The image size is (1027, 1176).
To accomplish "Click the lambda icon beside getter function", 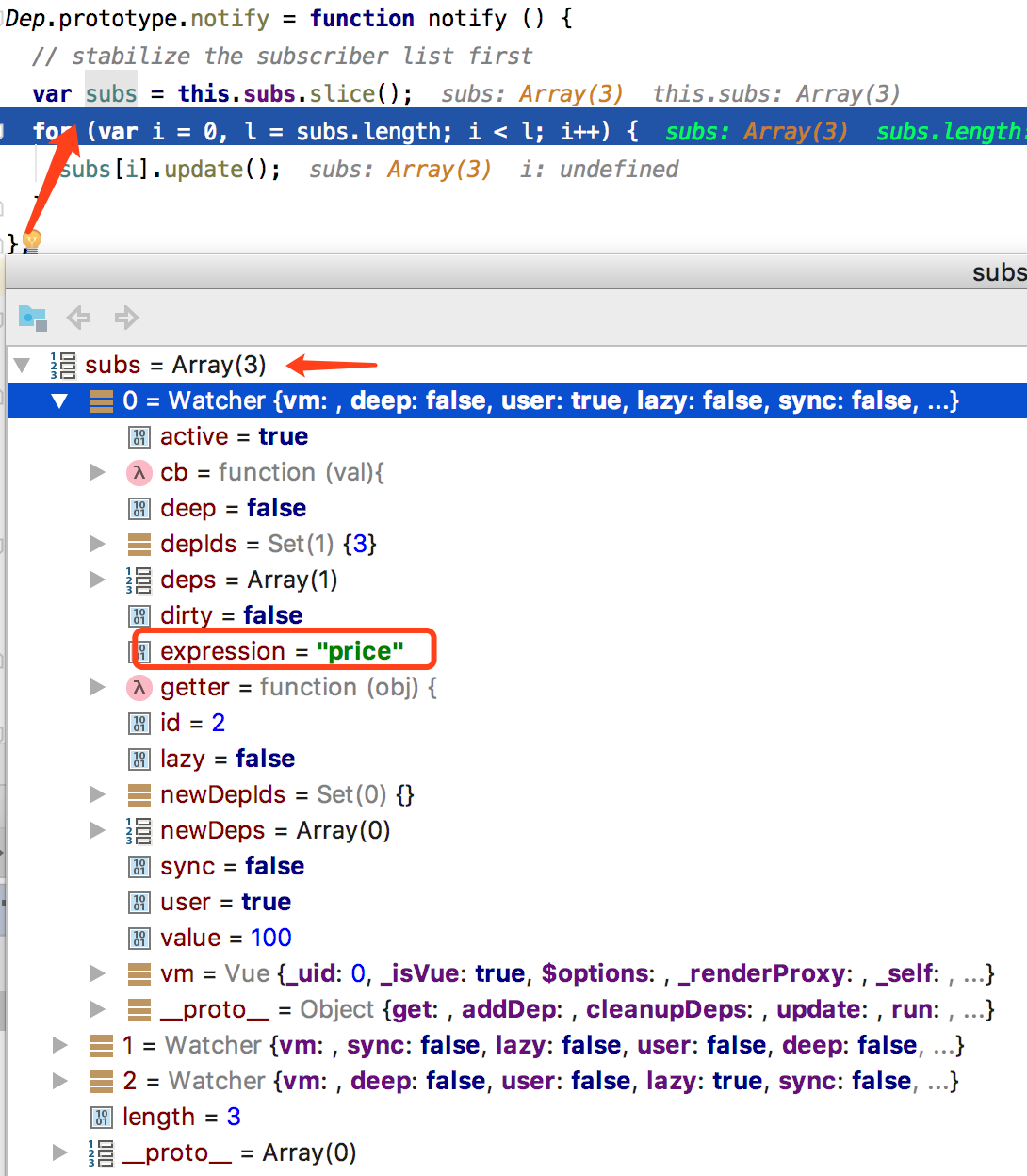I will pos(139,688).
